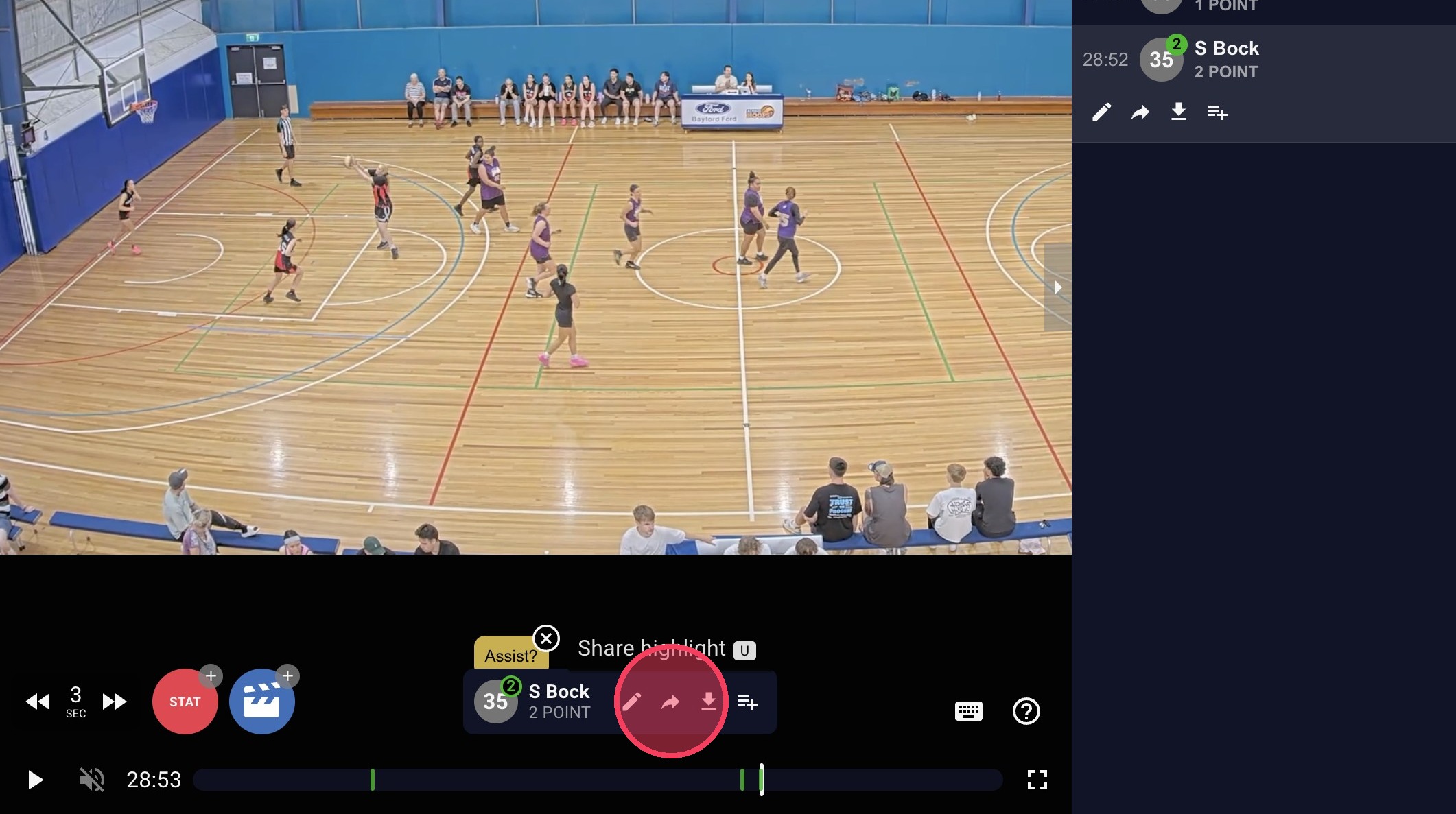This screenshot has width=1456, height=814.
Task: Collapse side panel with arrow handle
Action: (x=1057, y=287)
